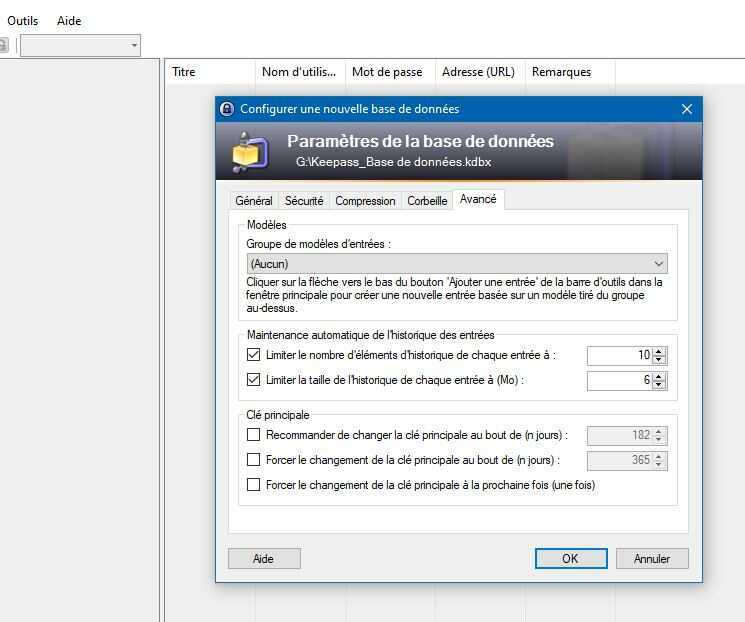This screenshot has width=745, height=622.
Task: Switch to the Compression tab
Action: tap(365, 201)
